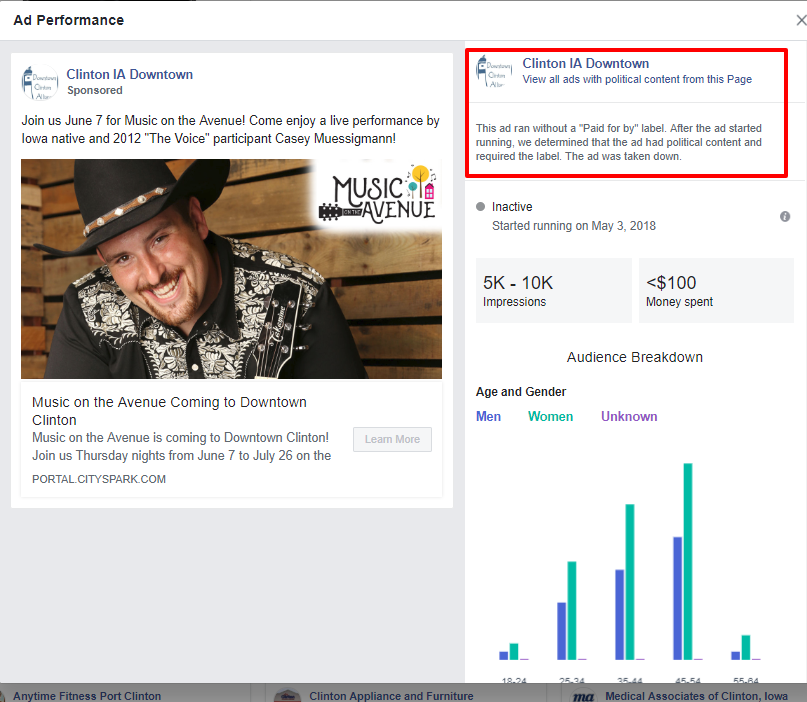The image size is (807, 702).
Task: Click the Music on the Avenue logo
Action: click(378, 195)
